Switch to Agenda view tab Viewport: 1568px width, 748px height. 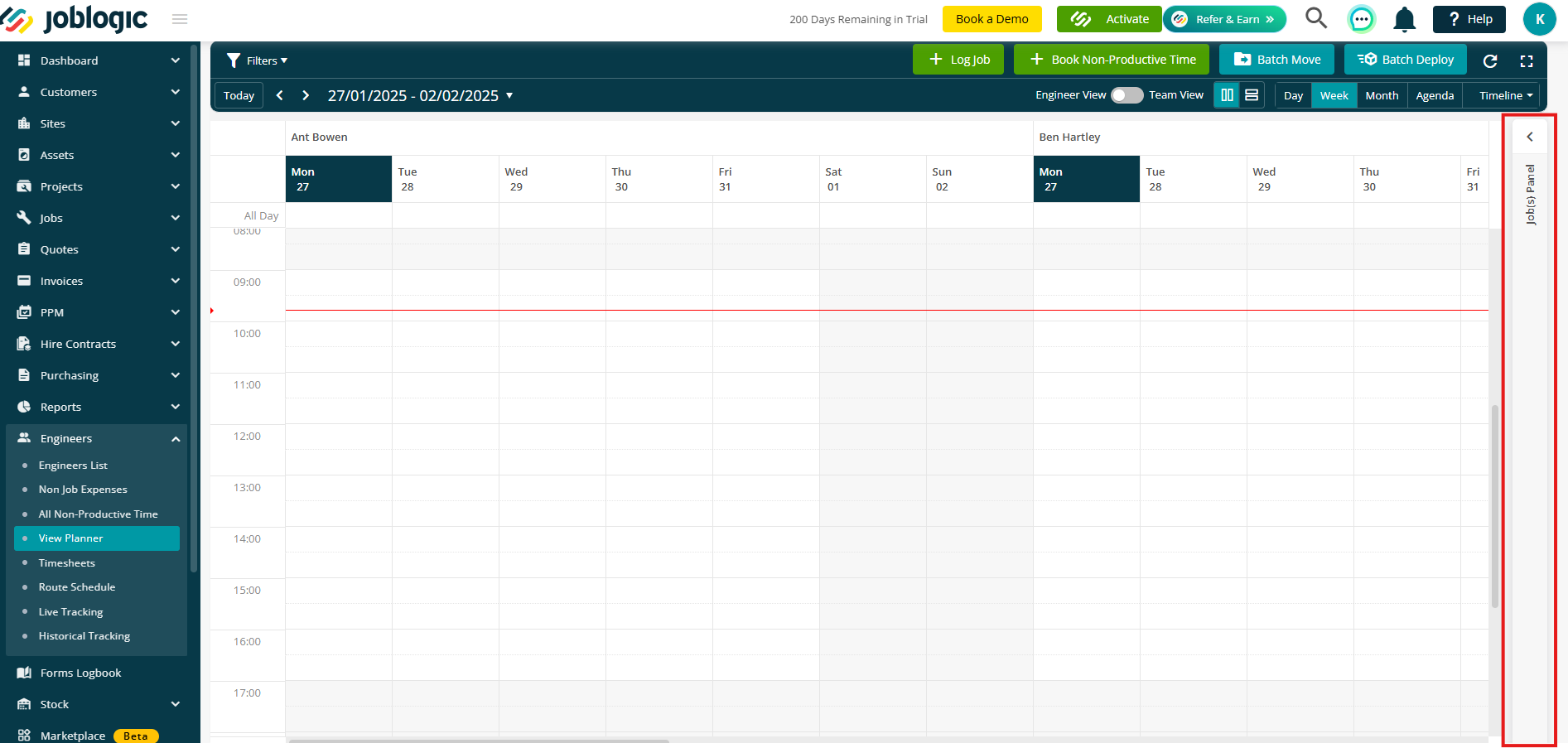pyautogui.click(x=1435, y=95)
